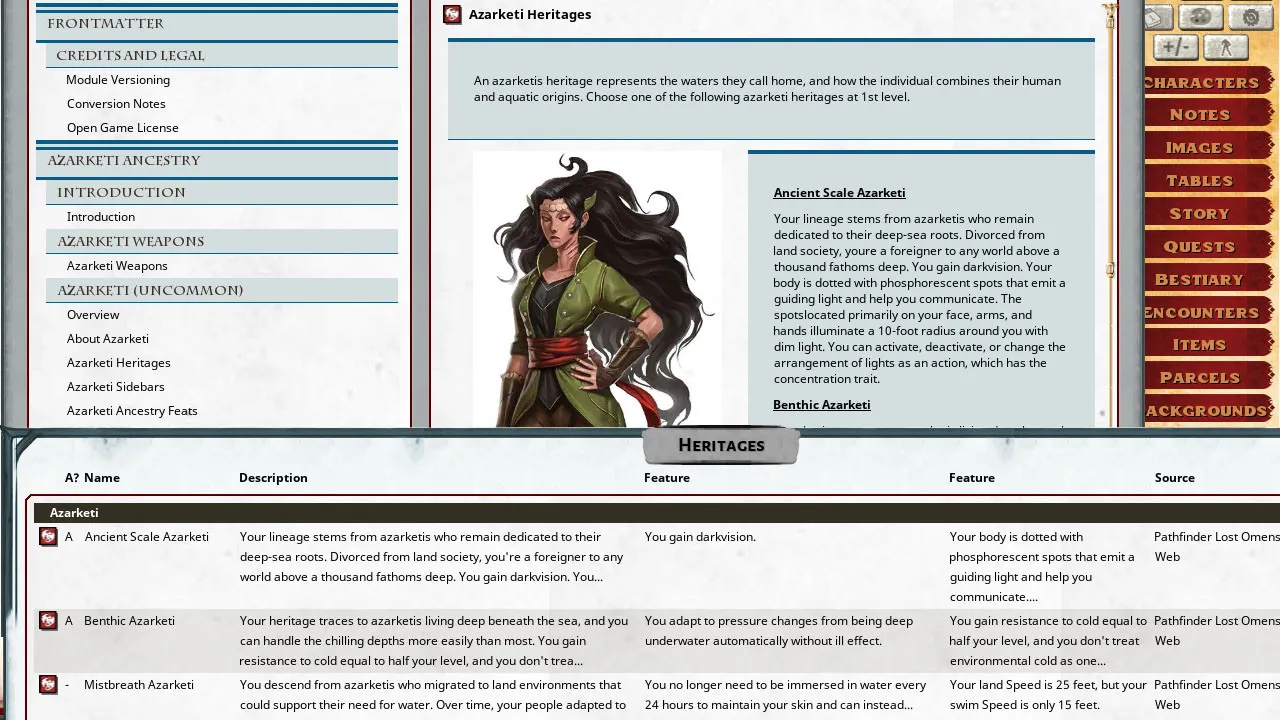Click 'You gain darkvision.' feature cell
The width and height of the screenshot is (1280, 720).
tap(700, 537)
